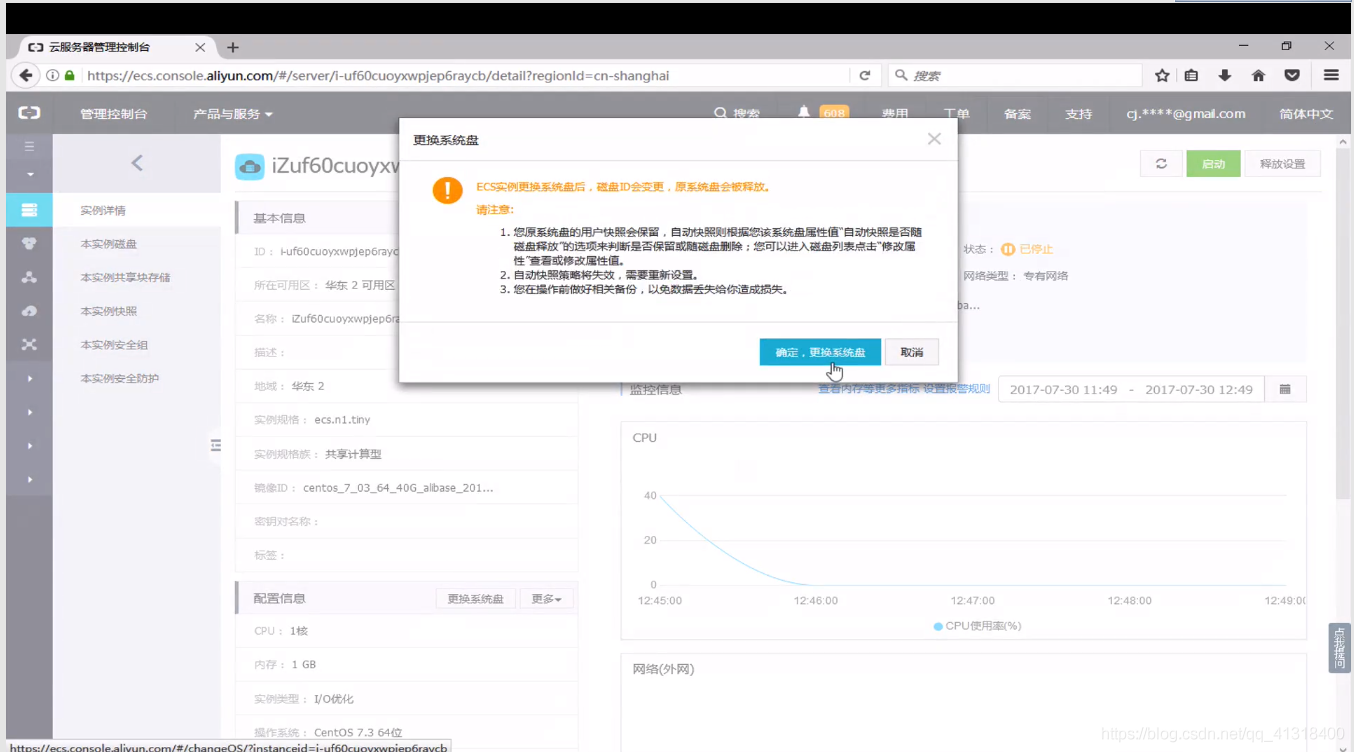Switch language via 简体中文

click(1306, 114)
